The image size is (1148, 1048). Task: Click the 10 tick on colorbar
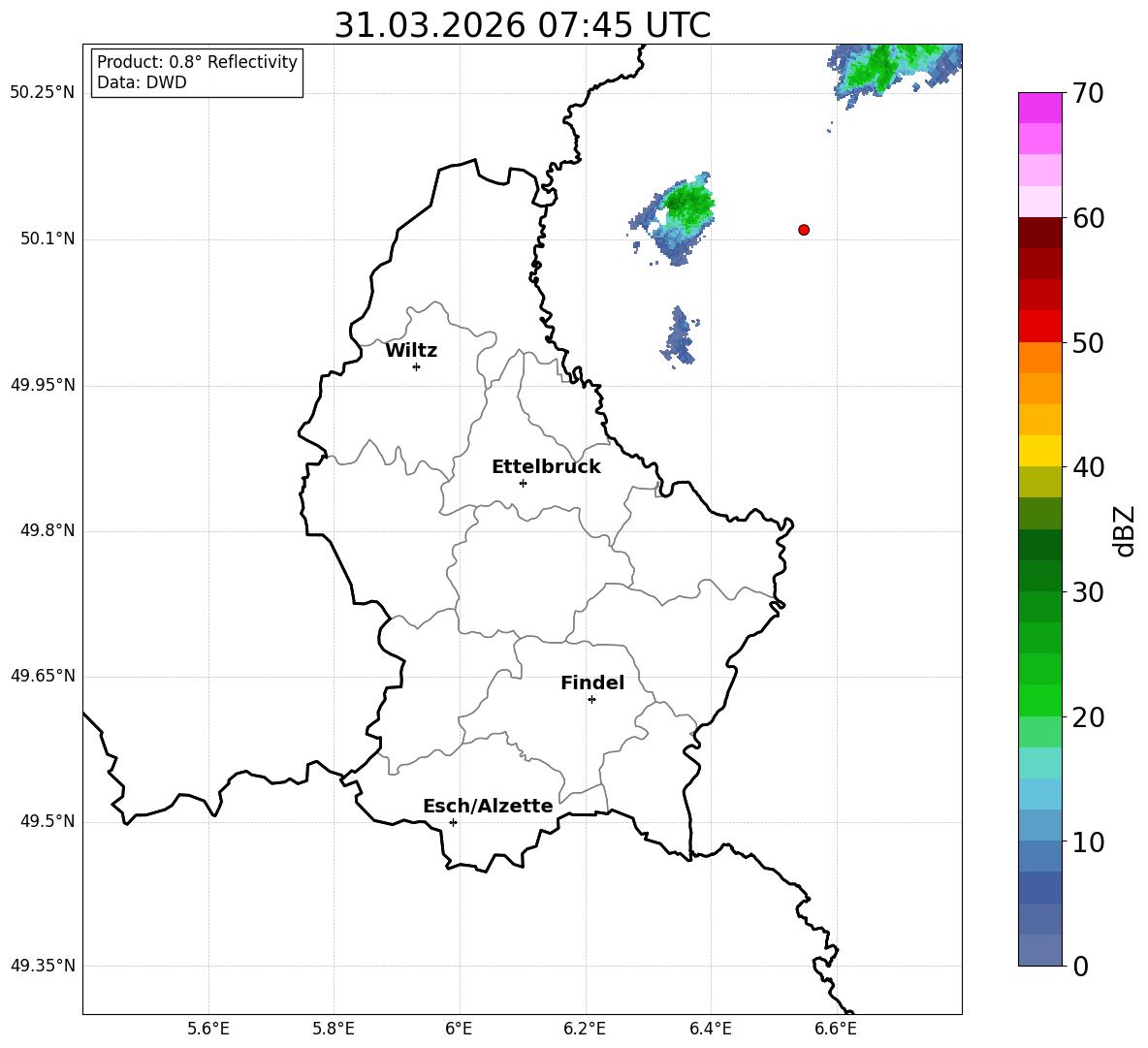tap(1088, 842)
